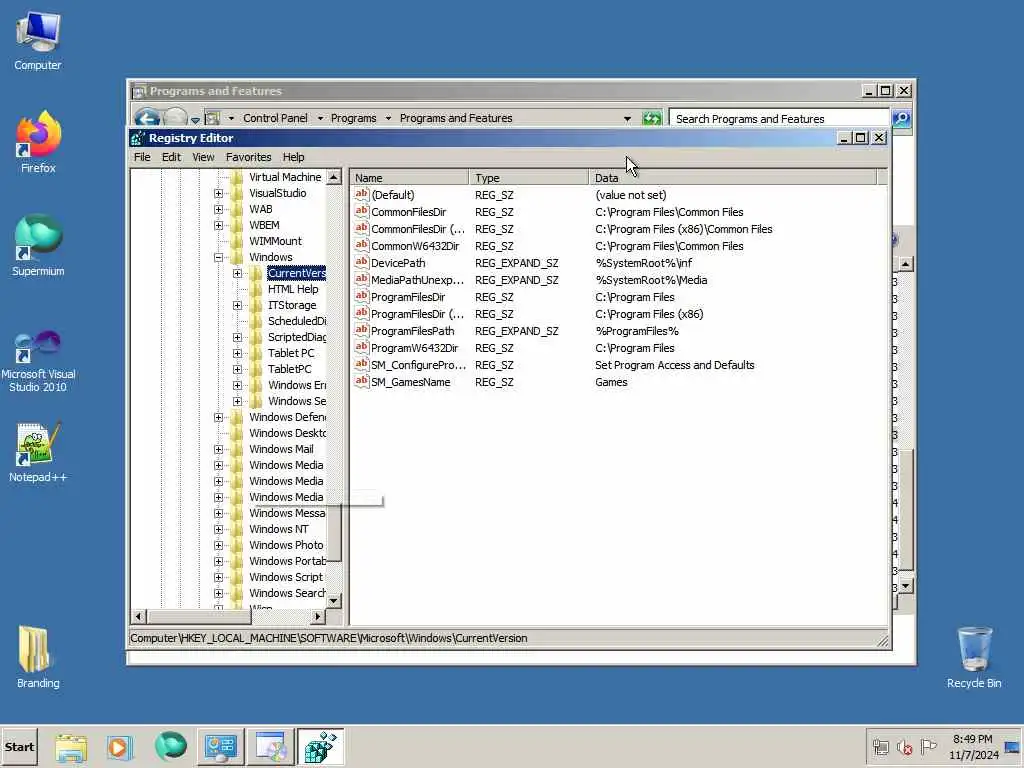
Task: Expand the WAB registry key
Action: click(x=219, y=210)
